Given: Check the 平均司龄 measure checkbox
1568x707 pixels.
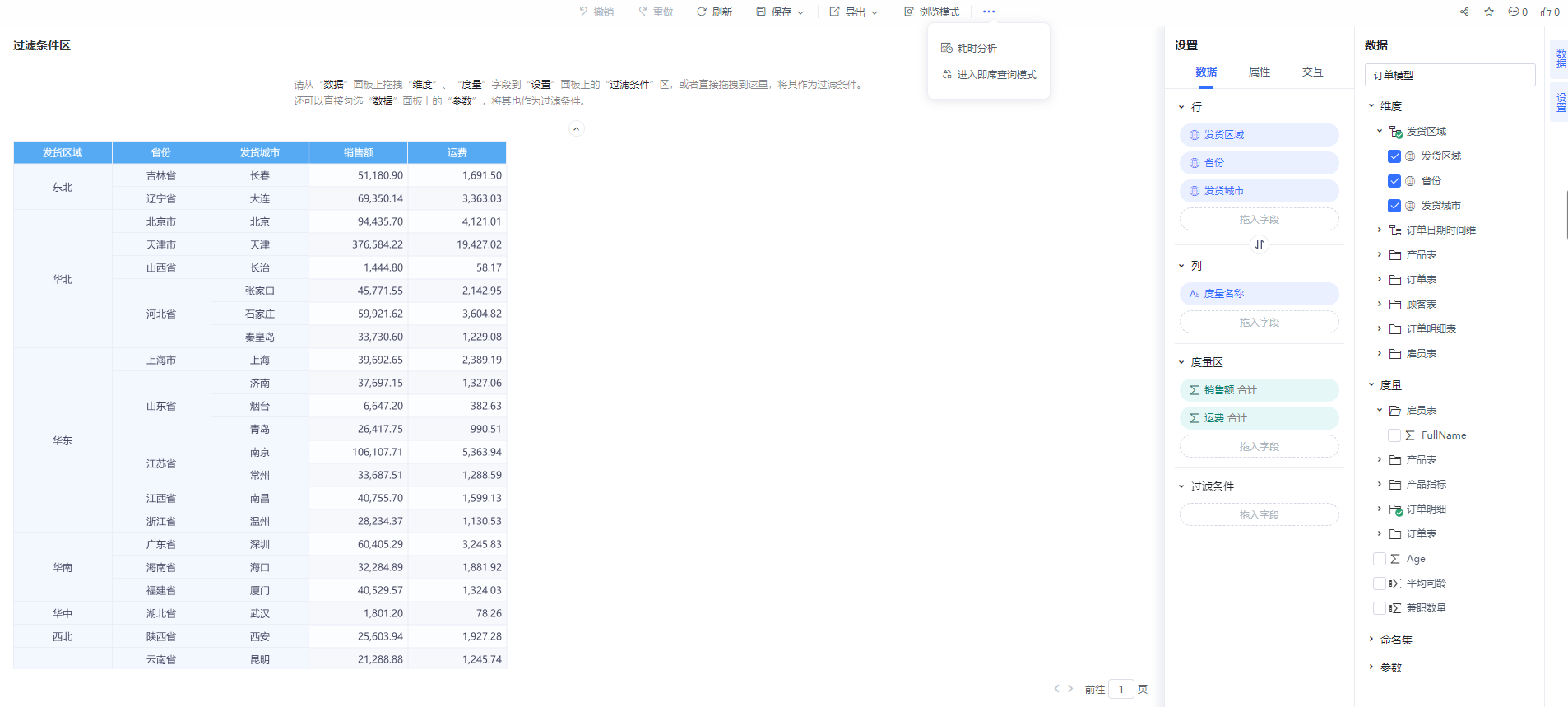Looking at the screenshot, I should pyautogui.click(x=1380, y=584).
